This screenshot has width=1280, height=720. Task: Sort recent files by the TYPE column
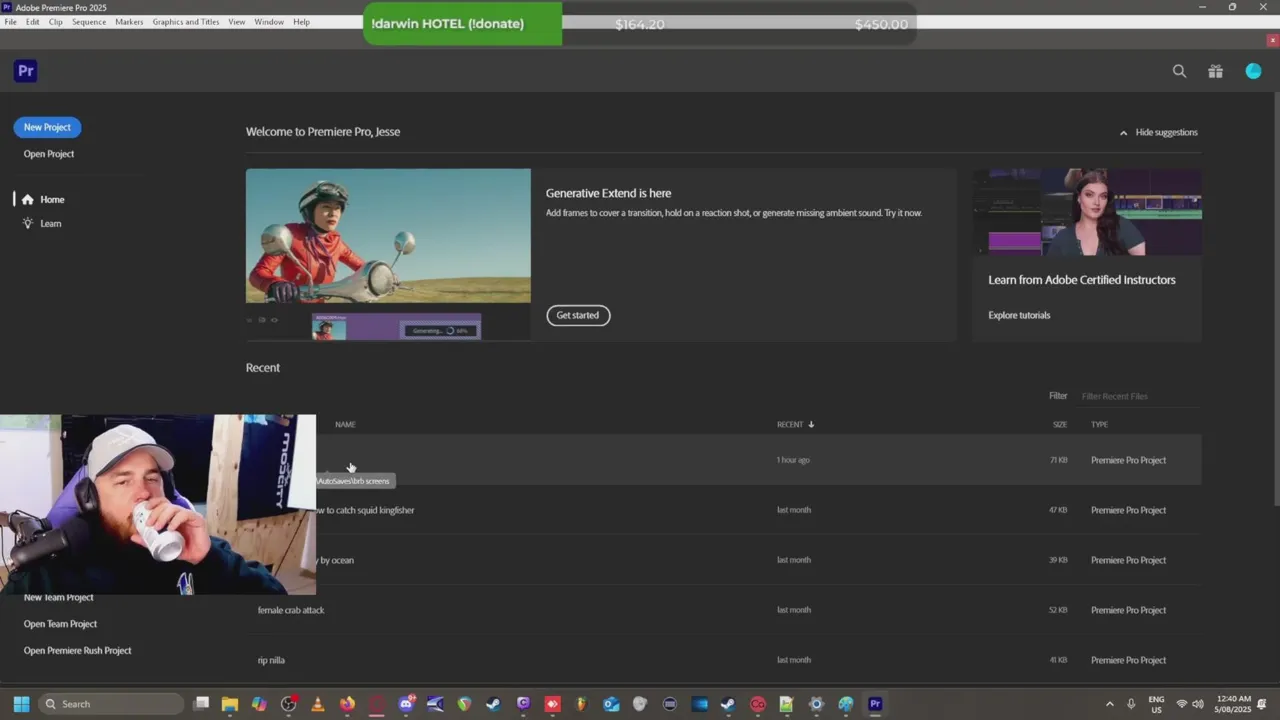[1099, 424]
